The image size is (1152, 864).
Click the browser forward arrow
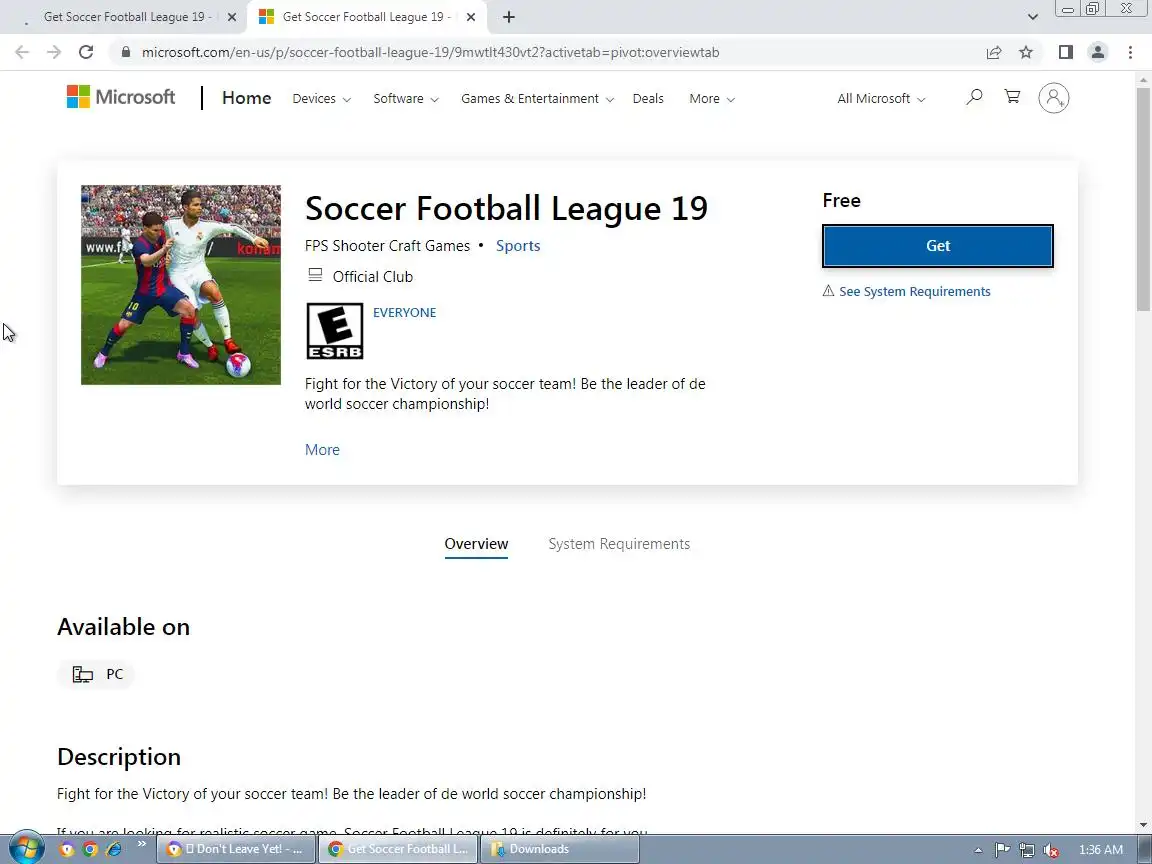(54, 52)
